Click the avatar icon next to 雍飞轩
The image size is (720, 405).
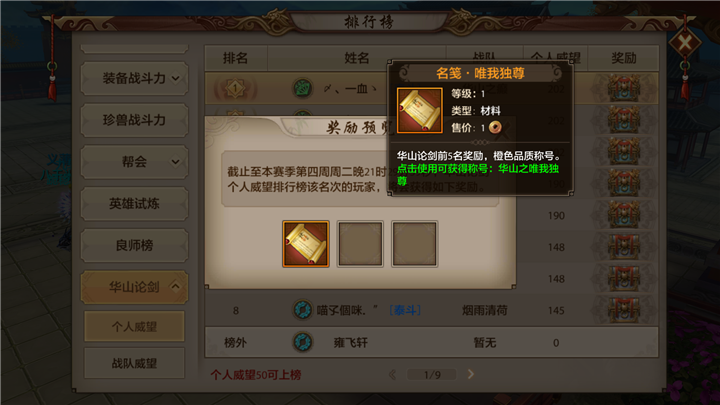303,342
